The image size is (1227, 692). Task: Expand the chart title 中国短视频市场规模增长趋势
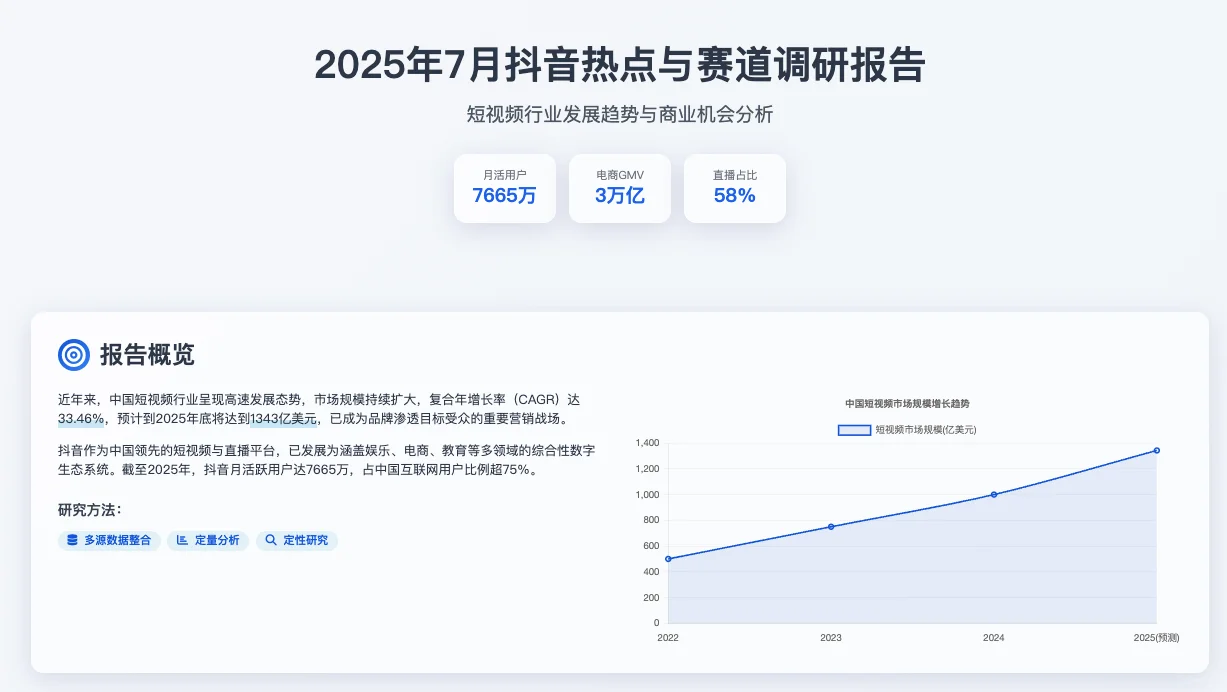(908, 403)
